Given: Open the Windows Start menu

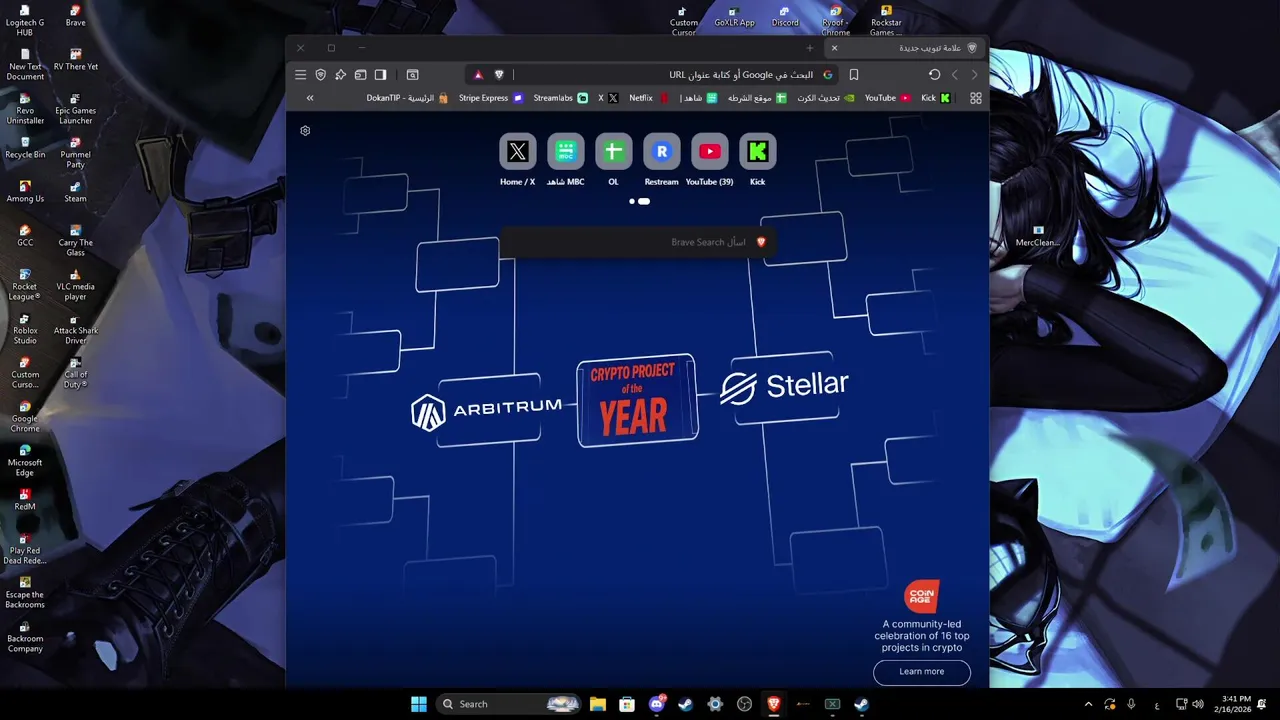Looking at the screenshot, I should click(419, 704).
